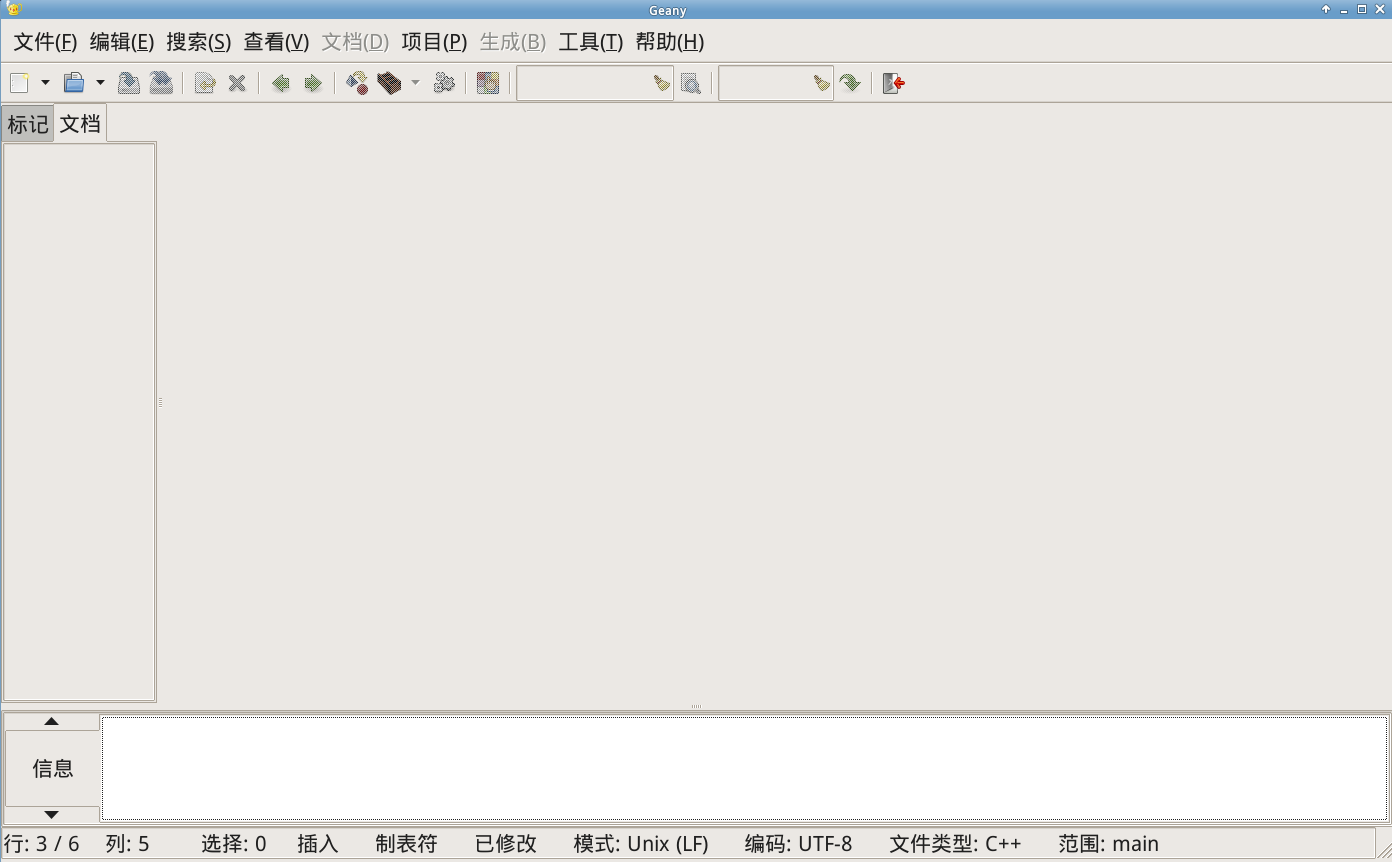Expand the recent files dropdown arrow
Viewport: 1392px width, 862px height.
pyautogui.click(x=100, y=83)
